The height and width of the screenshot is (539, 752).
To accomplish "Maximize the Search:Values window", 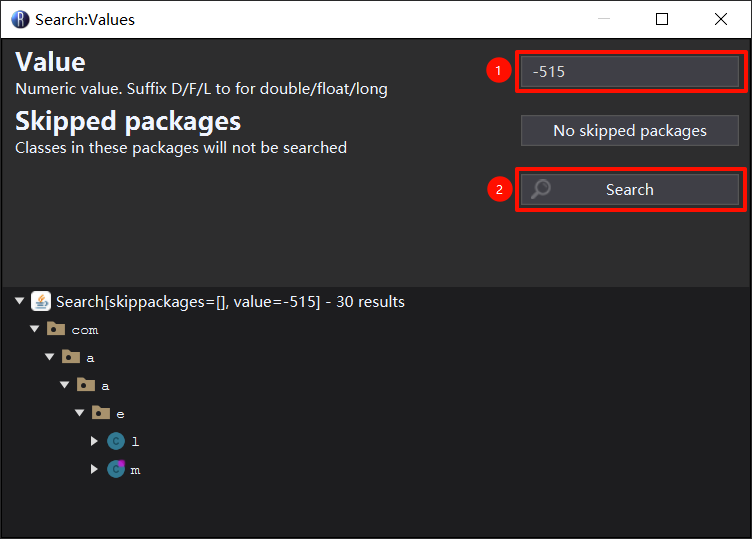I will click(662, 19).
